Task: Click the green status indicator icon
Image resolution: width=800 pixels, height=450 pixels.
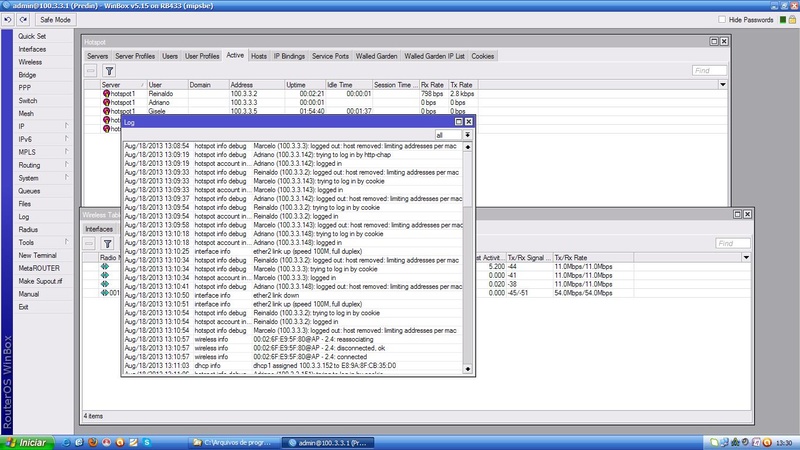Action: coord(783,19)
